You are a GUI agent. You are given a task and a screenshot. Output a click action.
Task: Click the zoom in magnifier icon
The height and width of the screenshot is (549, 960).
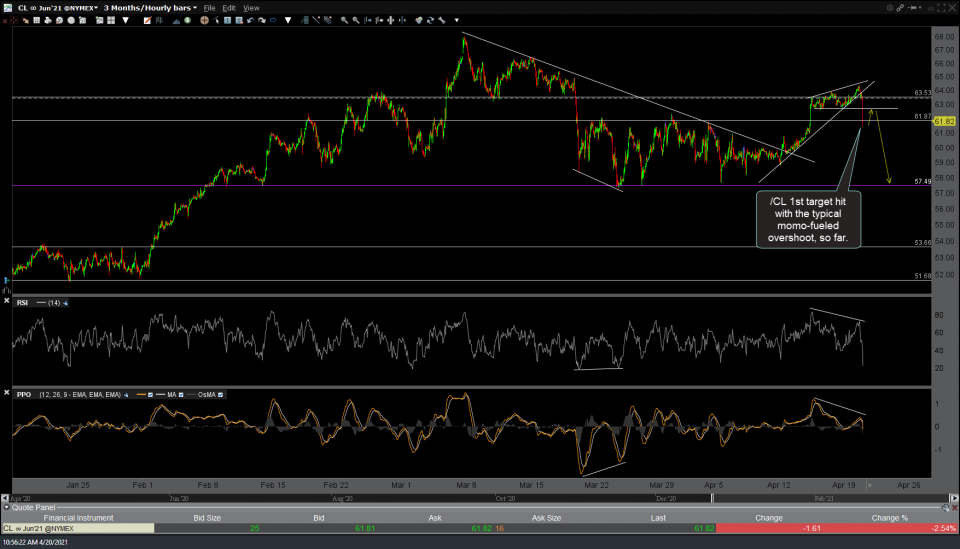point(342,19)
